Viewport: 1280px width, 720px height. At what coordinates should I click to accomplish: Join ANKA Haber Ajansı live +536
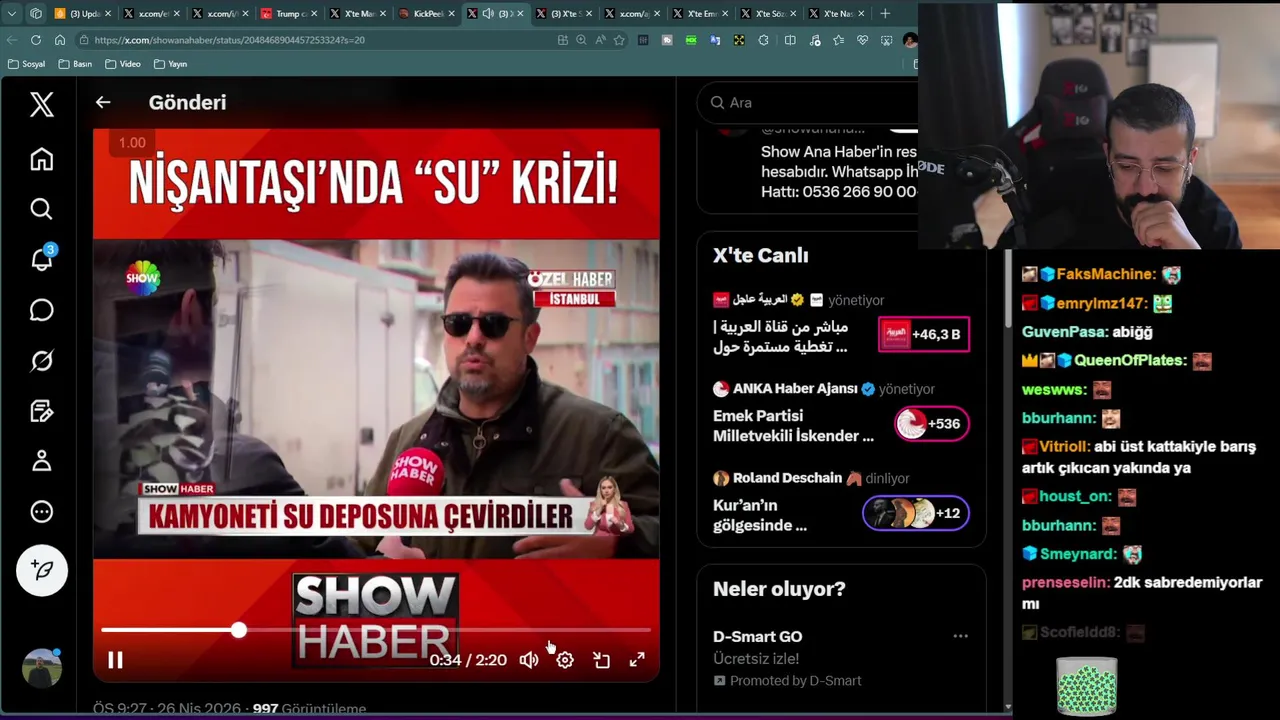(931, 424)
